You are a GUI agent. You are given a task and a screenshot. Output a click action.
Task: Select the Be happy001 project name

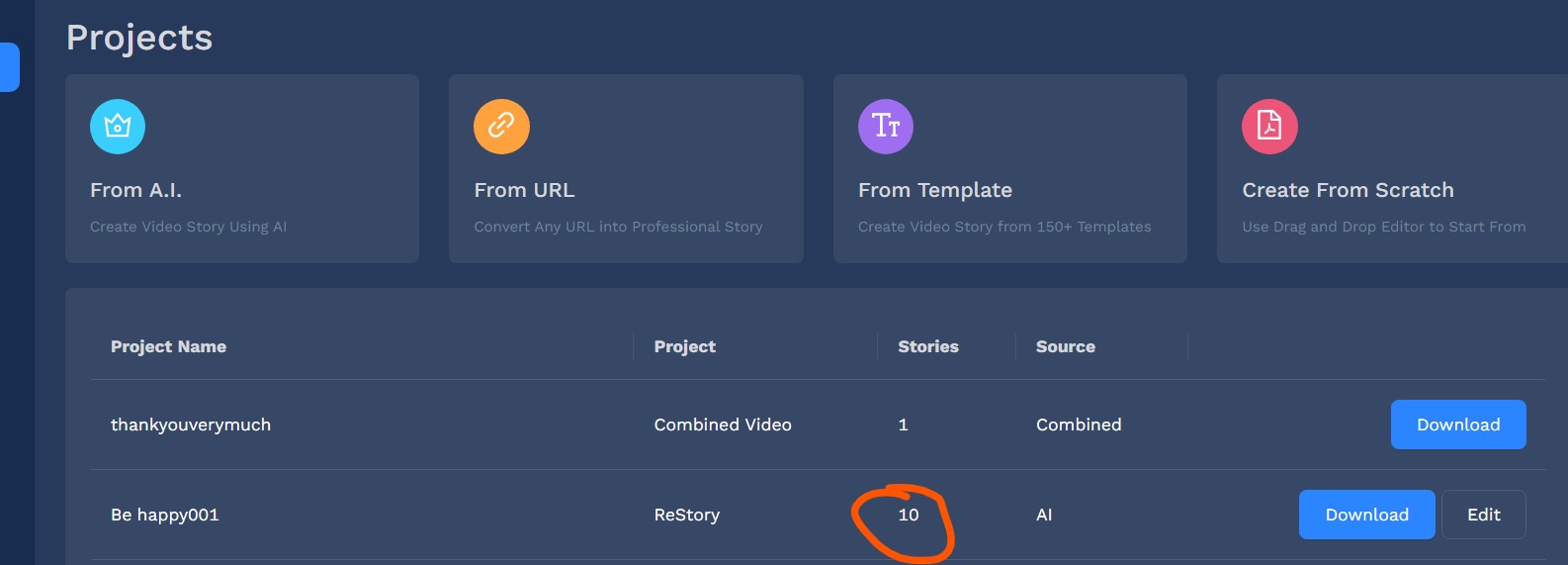point(165,515)
